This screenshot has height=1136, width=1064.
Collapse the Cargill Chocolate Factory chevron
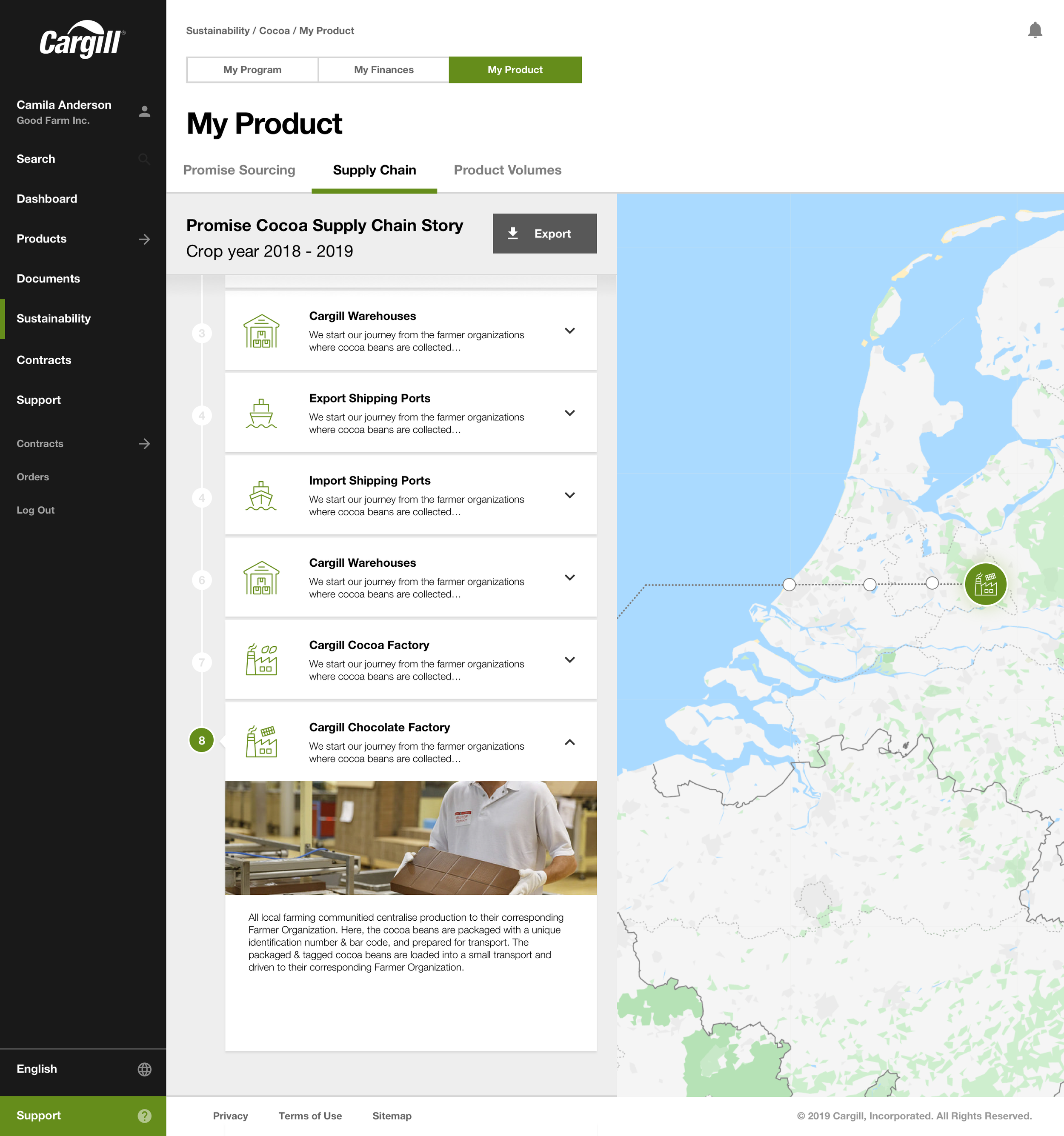pyautogui.click(x=569, y=742)
